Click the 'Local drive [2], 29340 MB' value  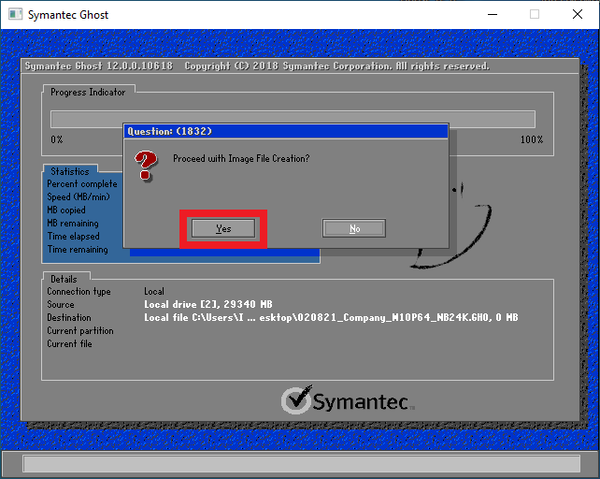pos(208,305)
